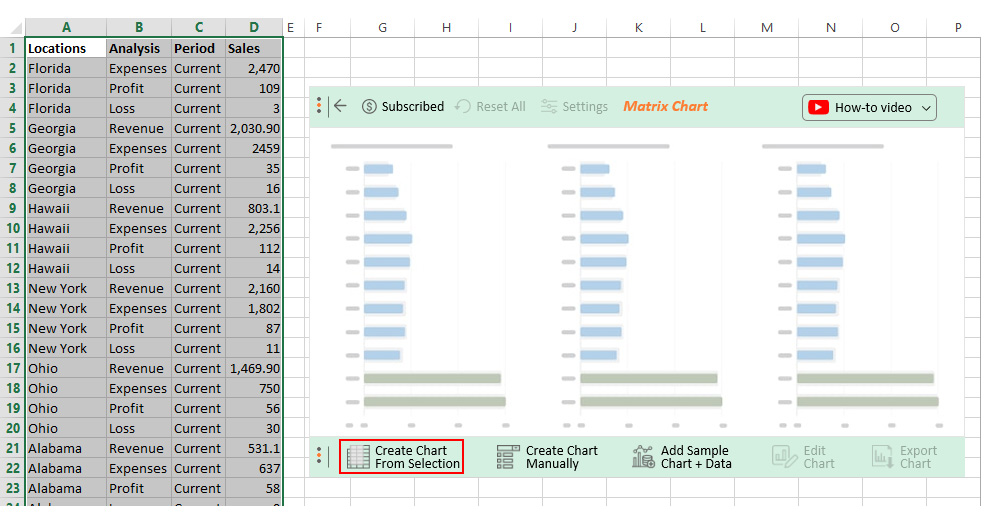Click the Revenue cell in row 17
Screen dimensions: 986x524
139,368
